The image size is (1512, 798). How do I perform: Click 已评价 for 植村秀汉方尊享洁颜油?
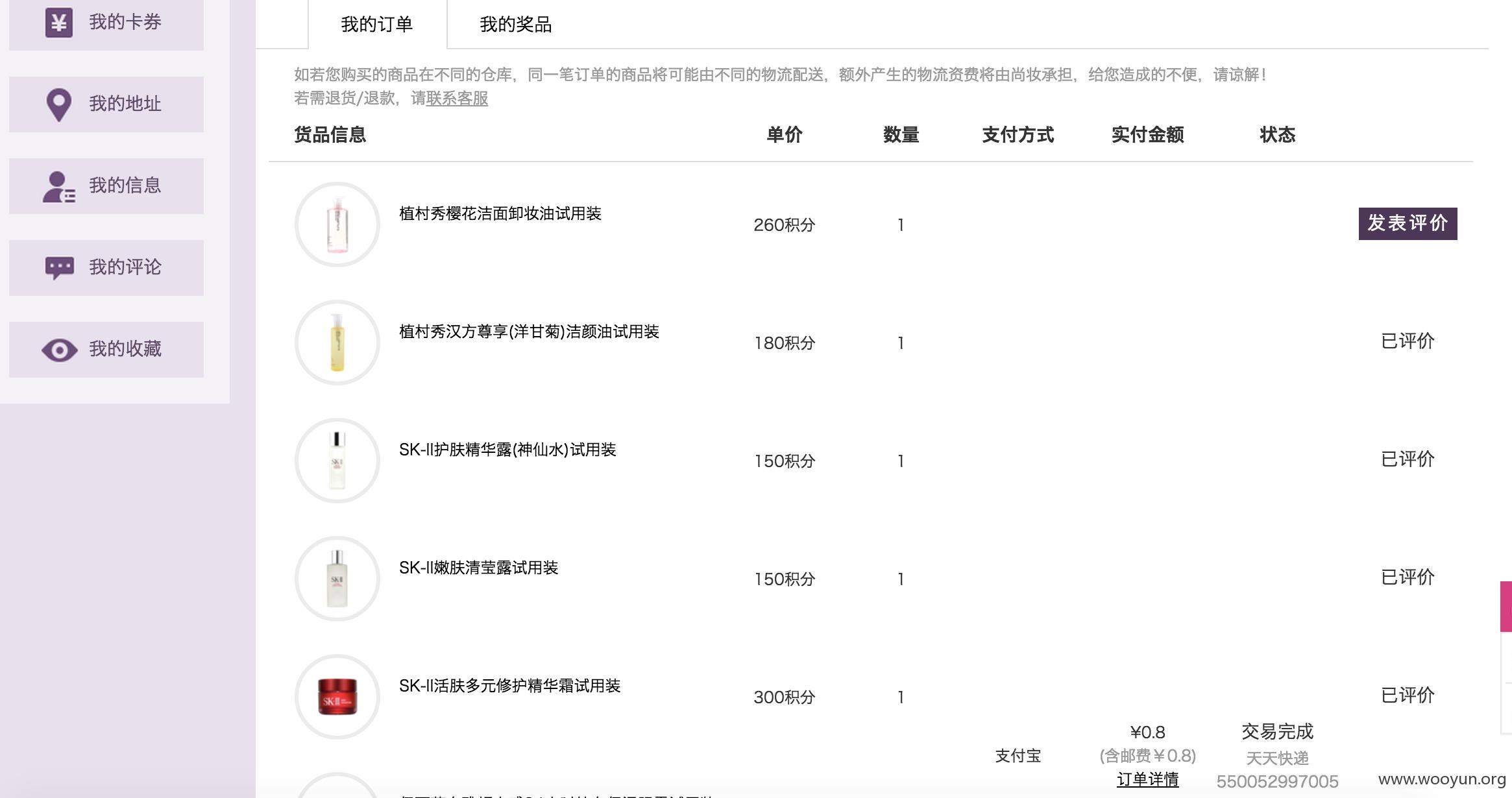(1408, 341)
